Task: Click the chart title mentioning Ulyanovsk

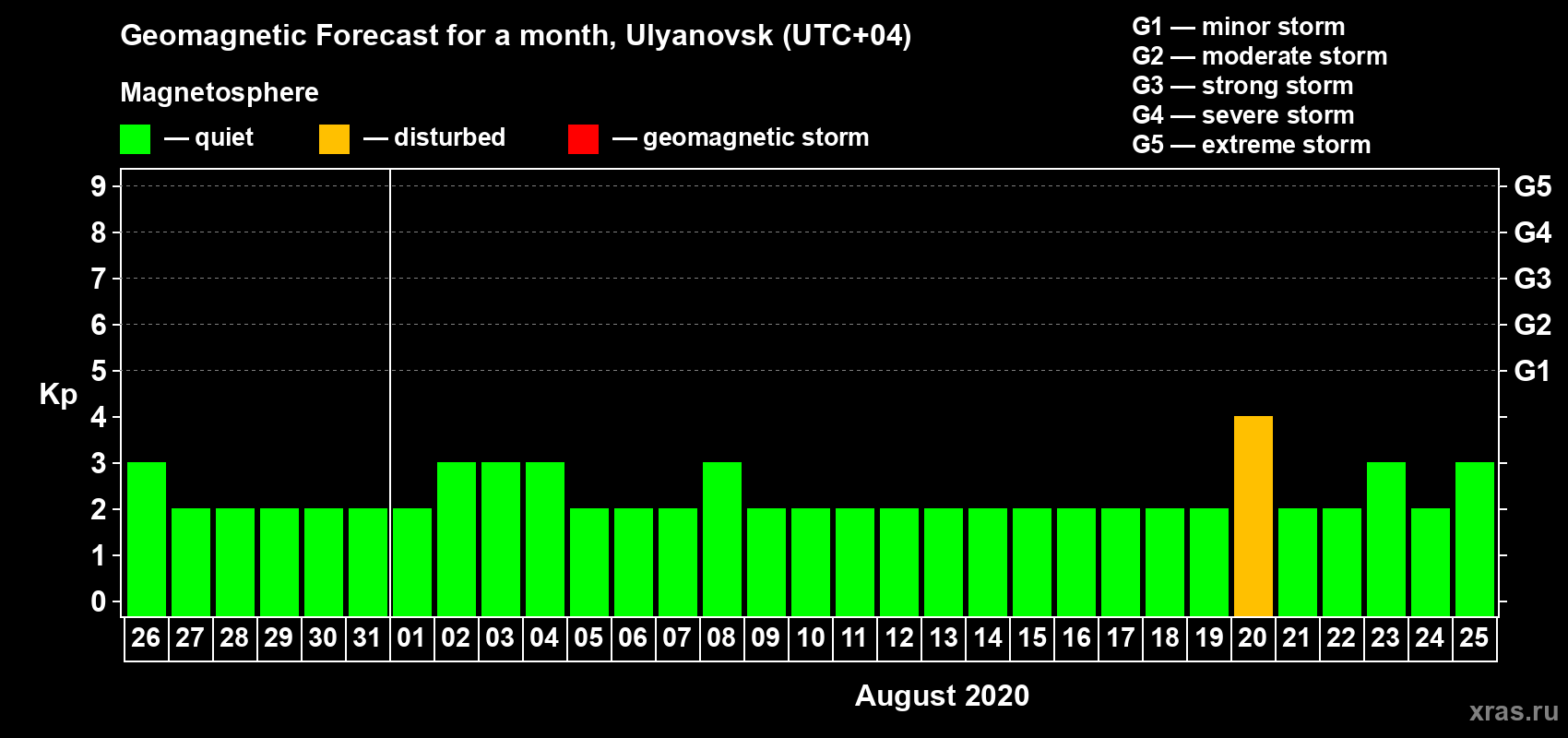Action: [516, 36]
